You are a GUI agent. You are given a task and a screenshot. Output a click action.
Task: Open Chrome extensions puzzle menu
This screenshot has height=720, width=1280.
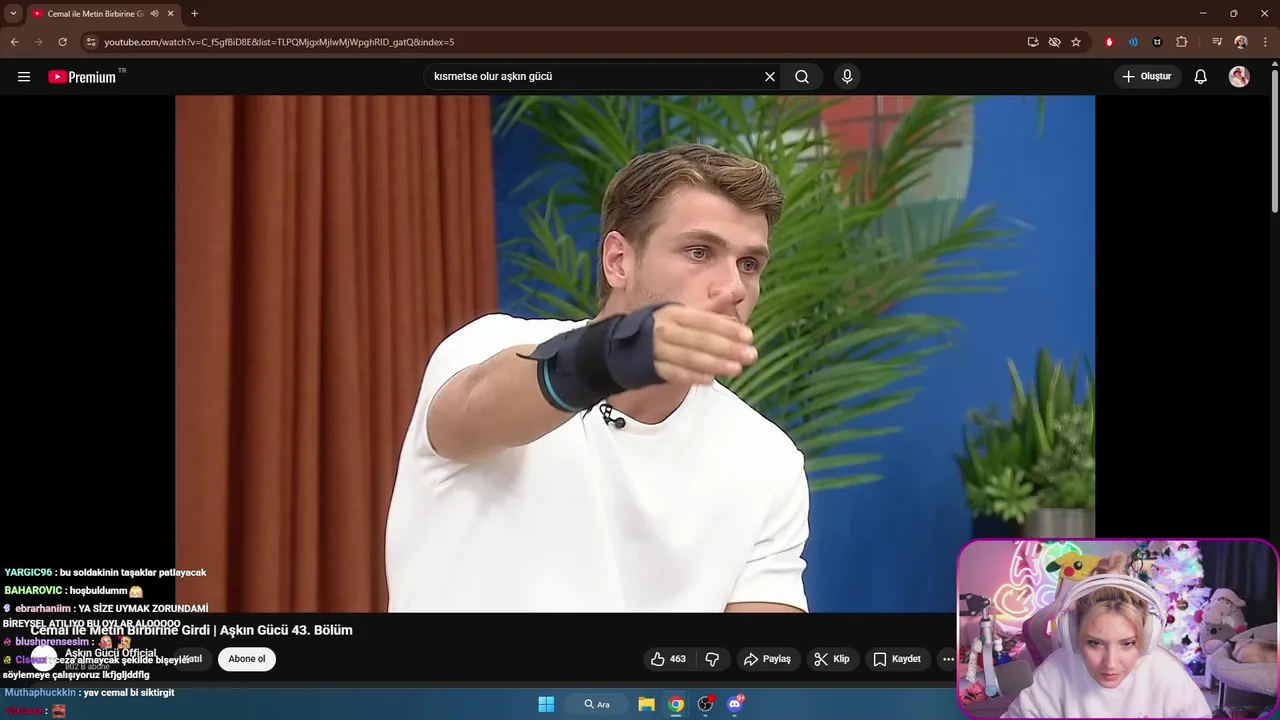point(1182,42)
